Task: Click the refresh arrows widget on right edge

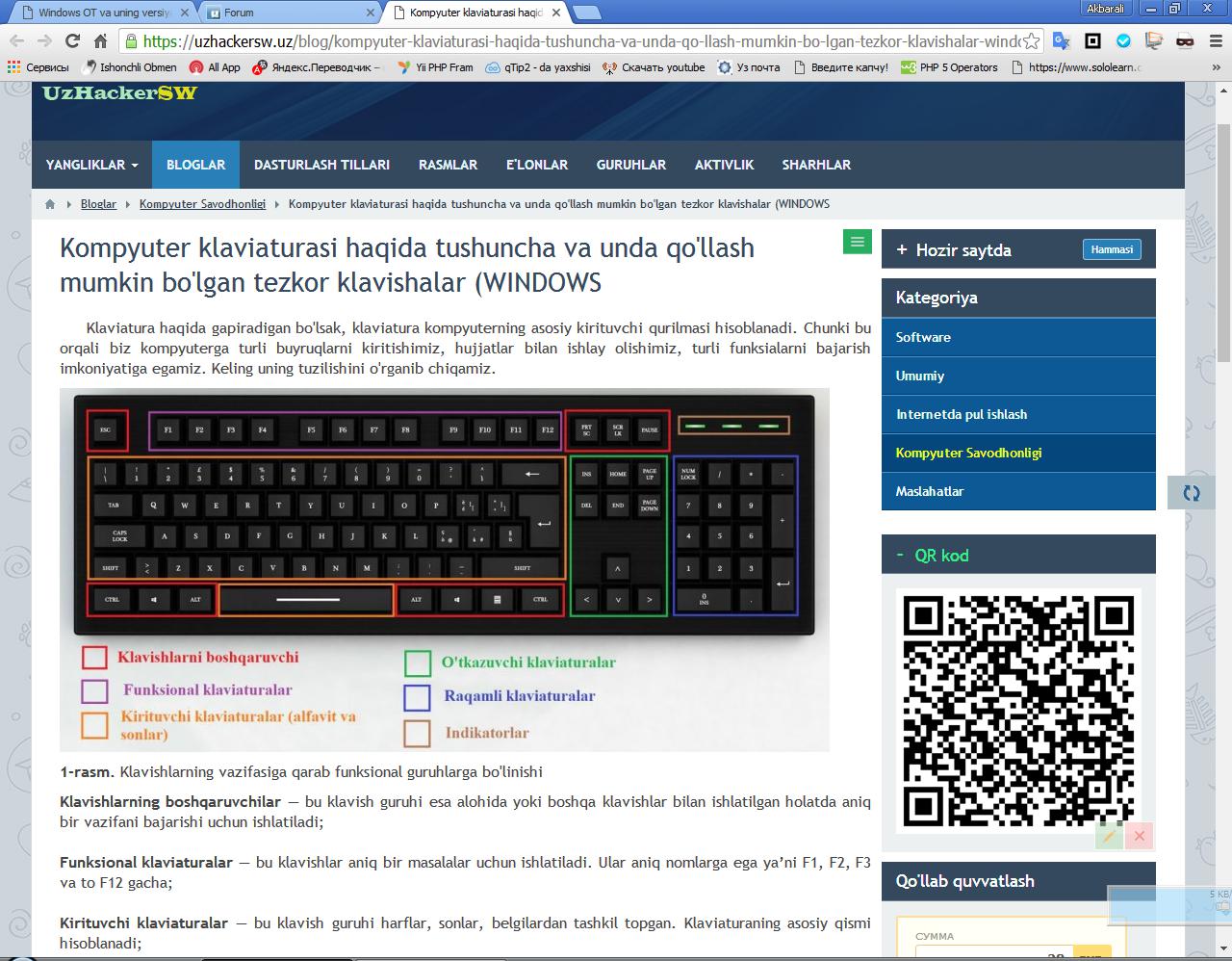Action: 1192,493
